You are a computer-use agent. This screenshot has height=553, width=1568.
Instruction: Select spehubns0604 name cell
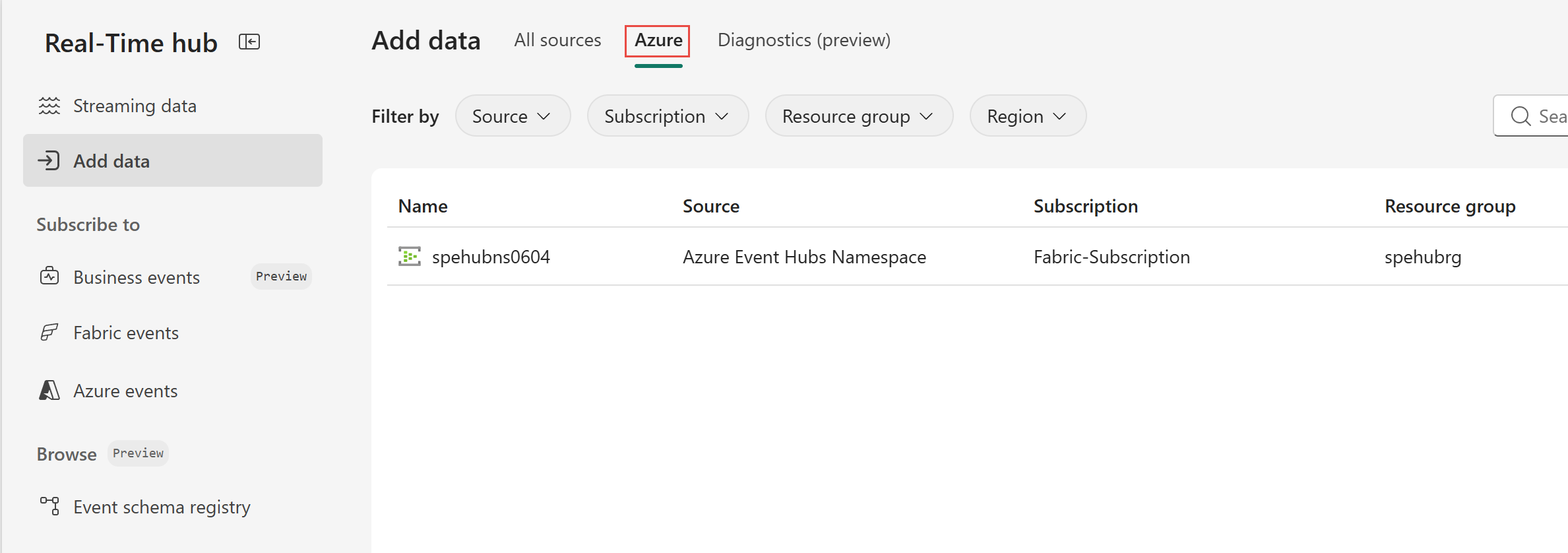click(x=491, y=257)
